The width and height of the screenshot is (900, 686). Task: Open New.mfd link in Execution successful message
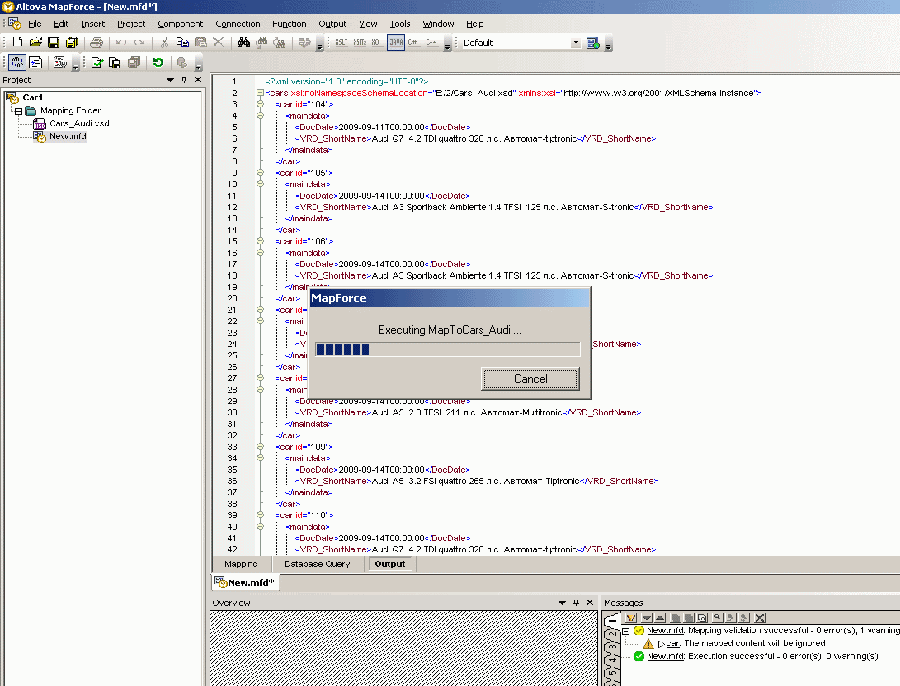click(x=666, y=656)
